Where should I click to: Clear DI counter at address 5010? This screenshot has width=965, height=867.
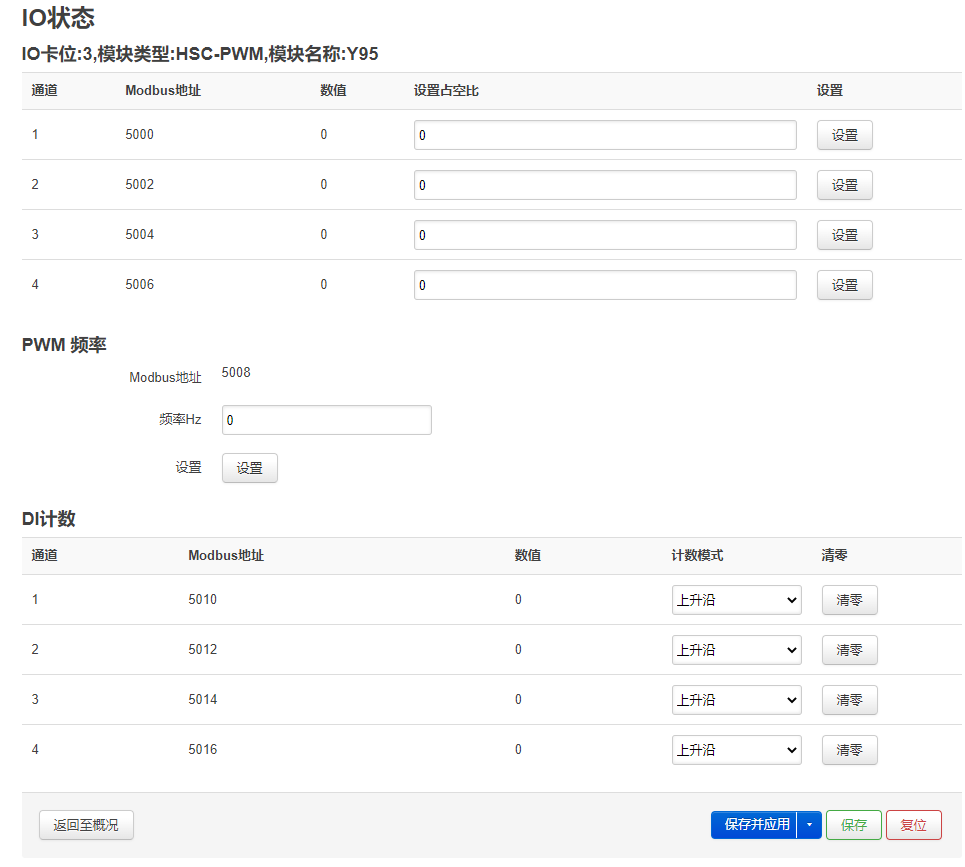[x=849, y=600]
